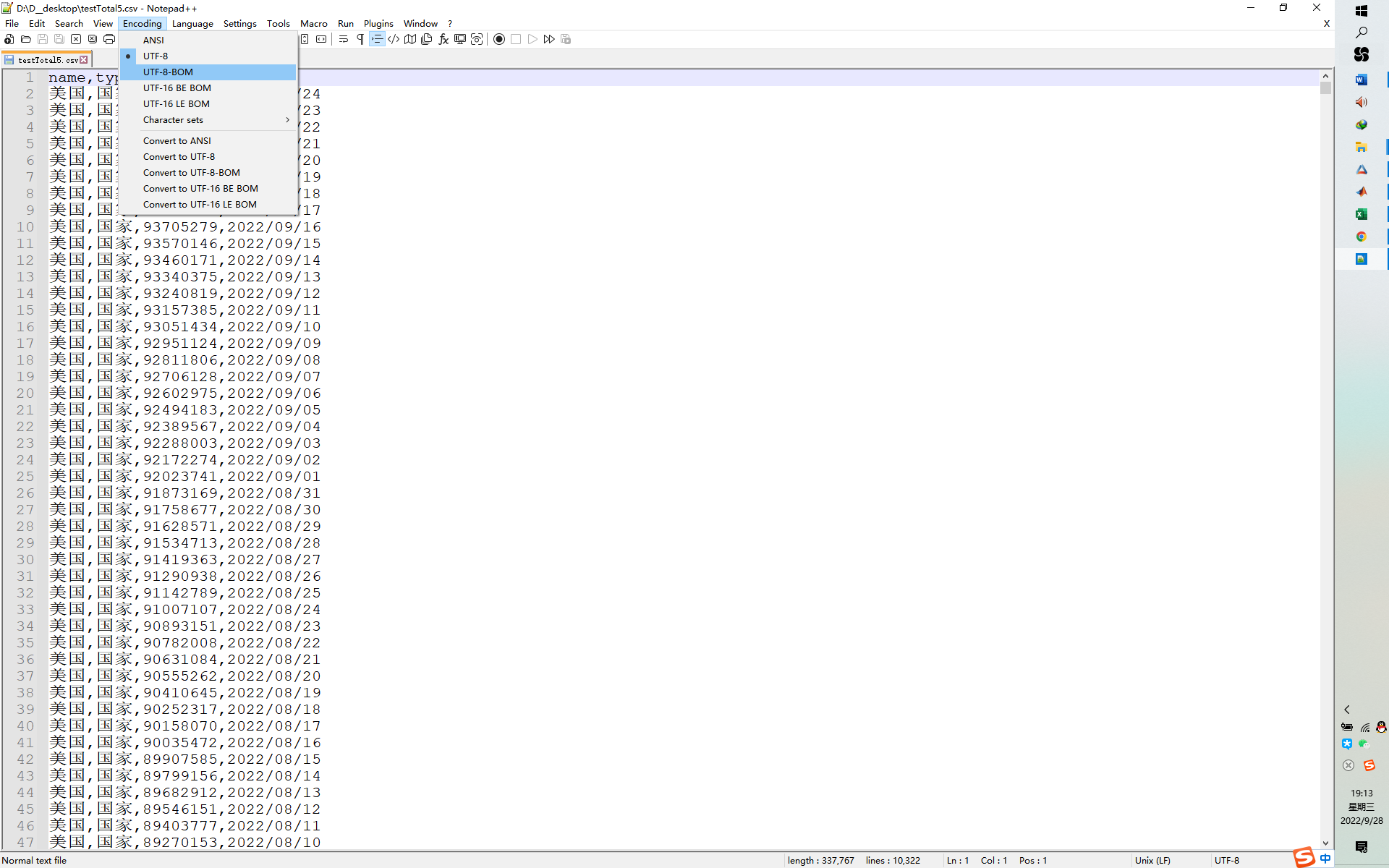Click the Open file toolbar icon
The image size is (1389, 868).
click(x=26, y=39)
